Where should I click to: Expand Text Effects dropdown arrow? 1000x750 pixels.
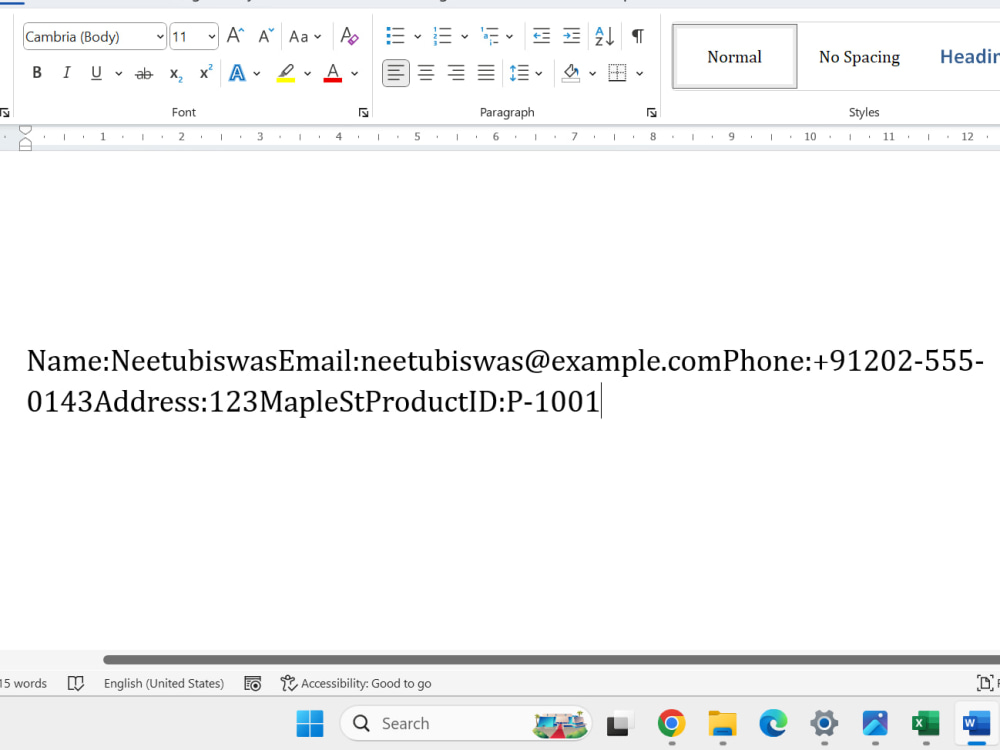[257, 74]
